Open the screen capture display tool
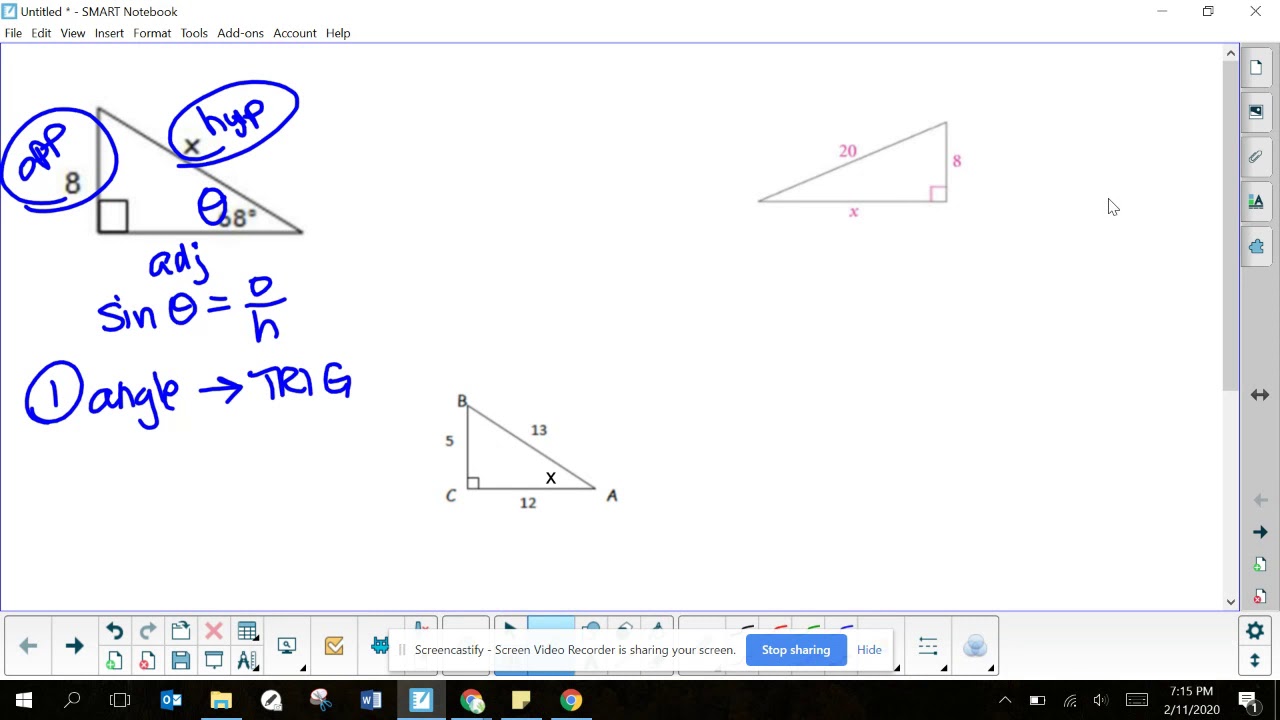The width and height of the screenshot is (1280, 720). pos(287,646)
